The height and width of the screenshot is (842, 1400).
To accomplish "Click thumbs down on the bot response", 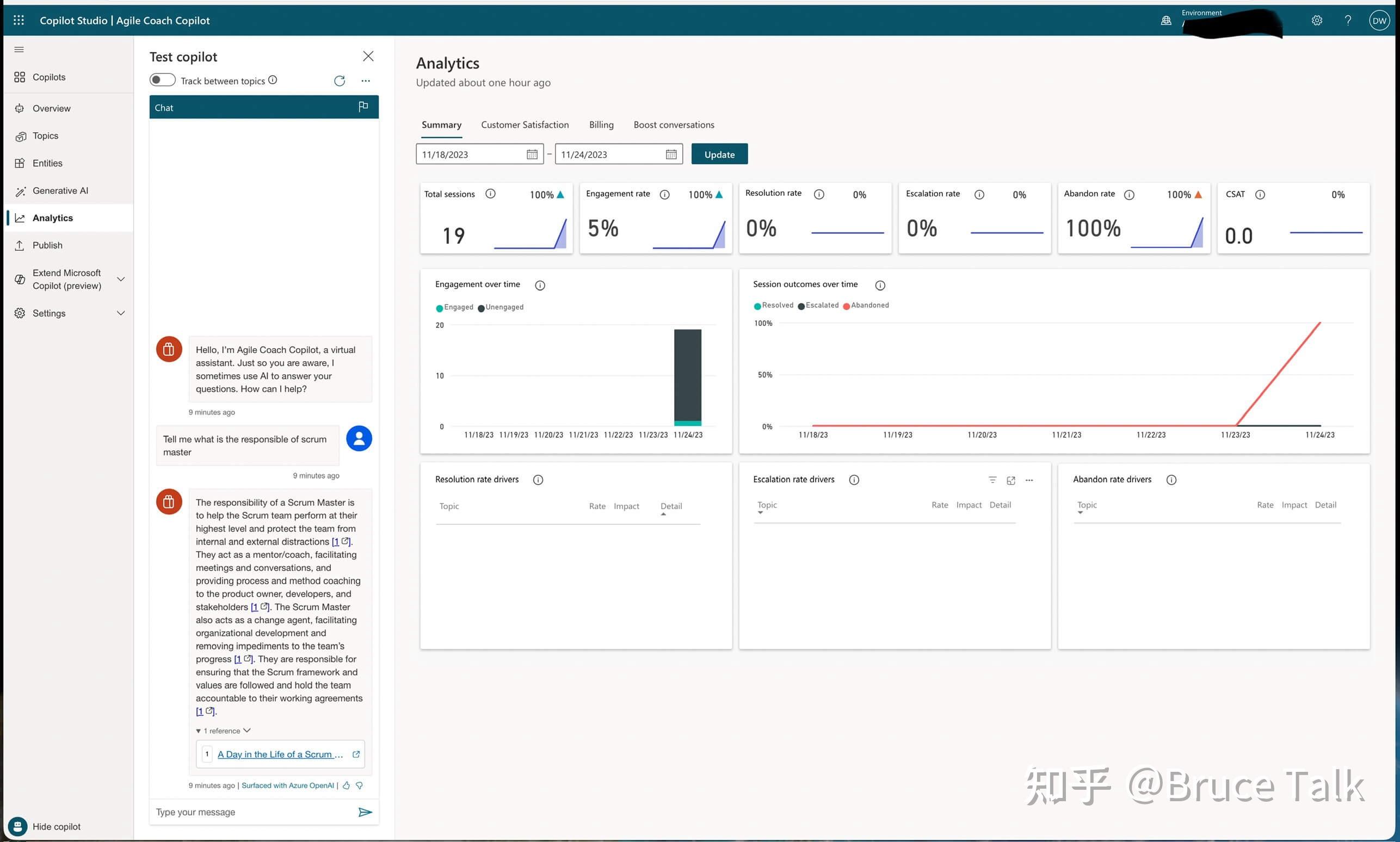I will coord(359,785).
